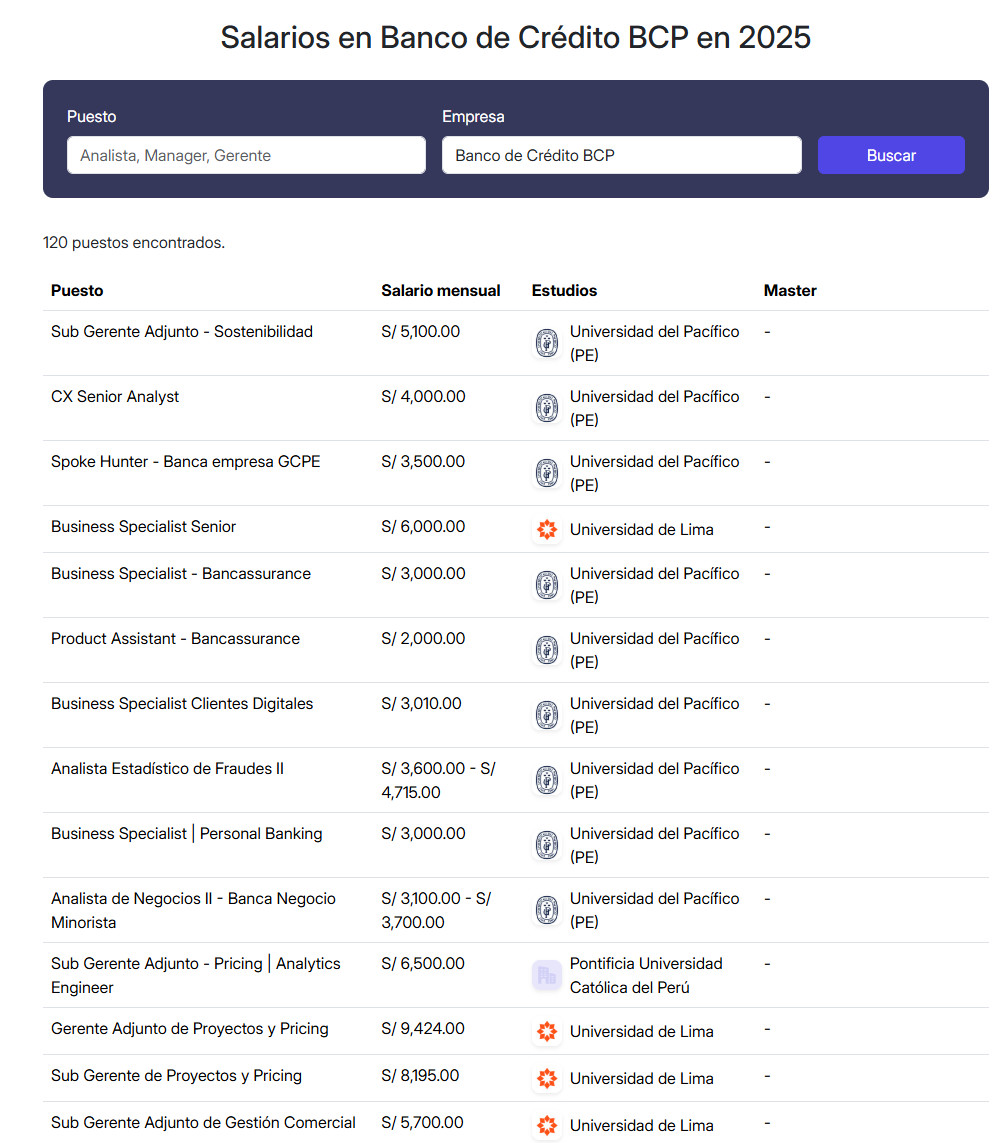Open Sub Gerente Adjunto - Sostenibilidad position
The width and height of the screenshot is (1005, 1143).
181,332
